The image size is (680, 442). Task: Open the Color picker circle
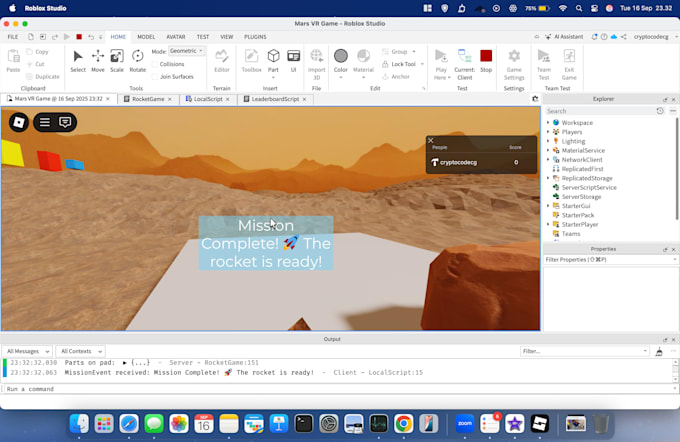pos(341,56)
